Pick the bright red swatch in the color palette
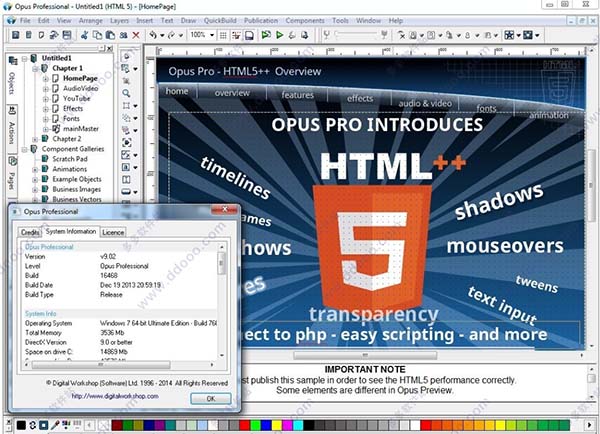 pos(245,425)
